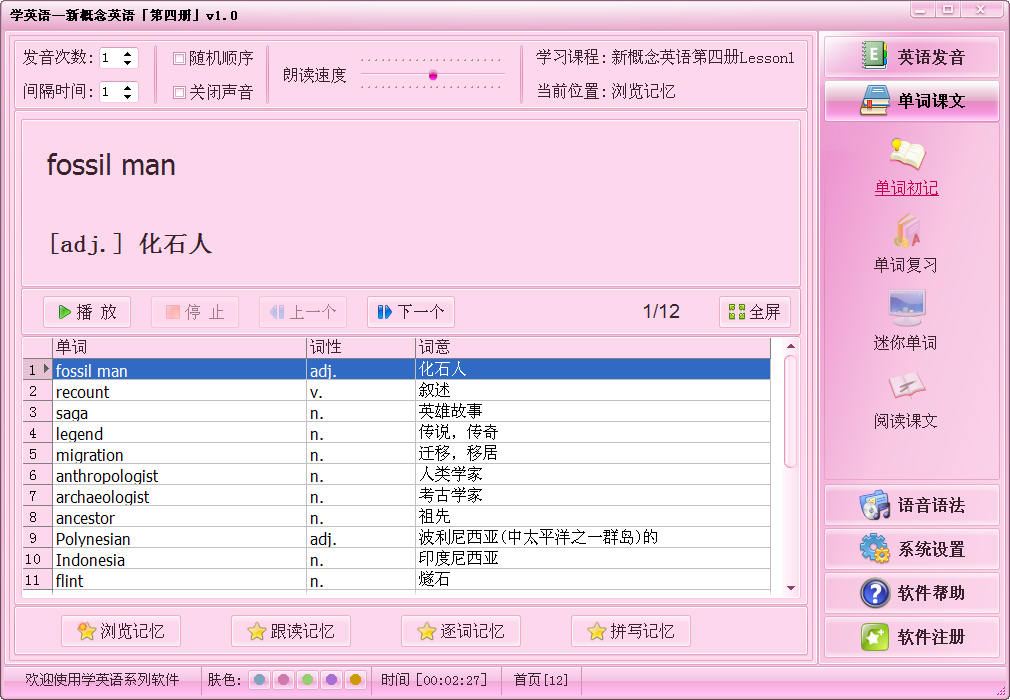Open 软件帮助 help section
The width and height of the screenshot is (1010, 700).
point(911,592)
